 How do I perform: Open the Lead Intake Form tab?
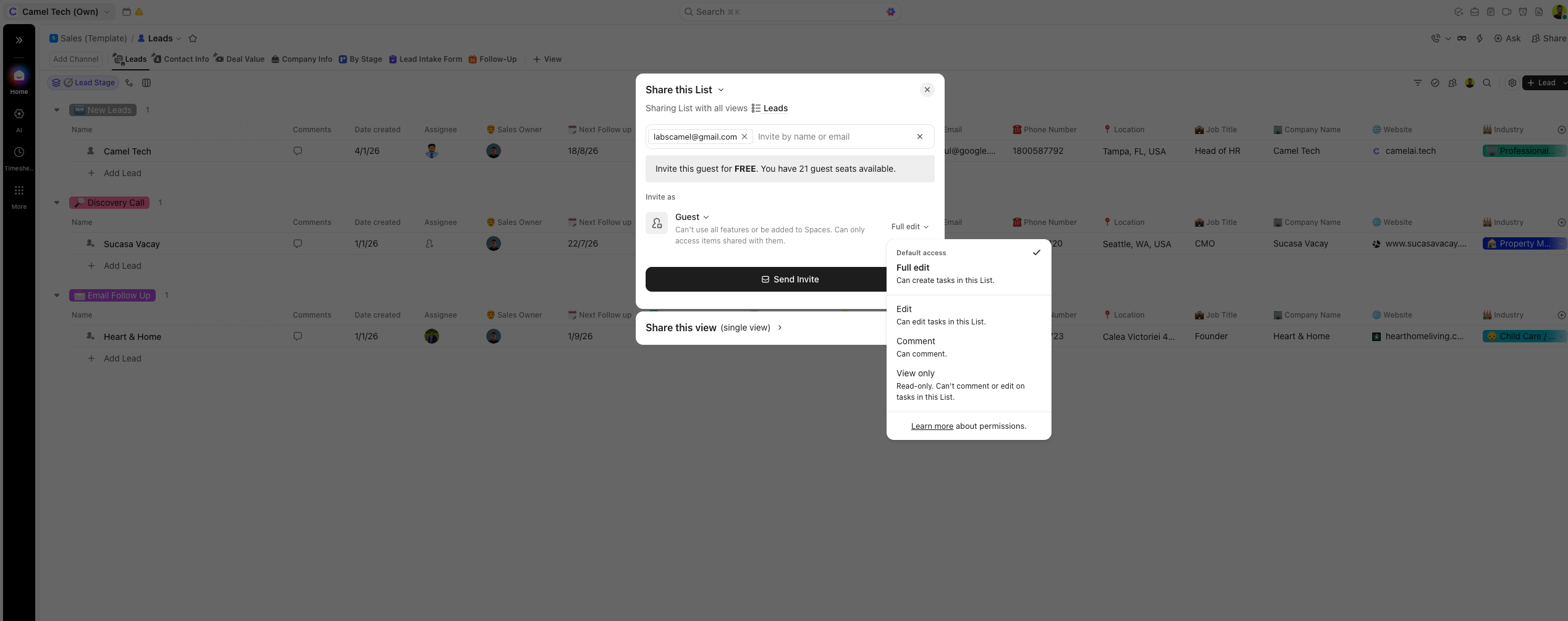coord(425,59)
